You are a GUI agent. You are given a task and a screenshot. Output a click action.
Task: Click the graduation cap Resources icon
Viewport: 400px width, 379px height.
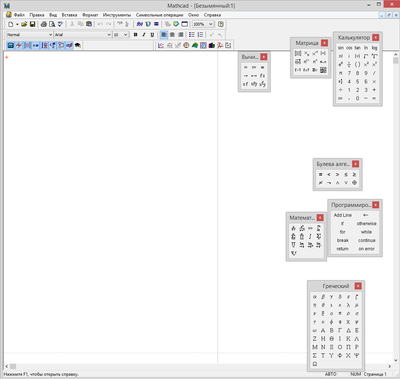[78, 45]
